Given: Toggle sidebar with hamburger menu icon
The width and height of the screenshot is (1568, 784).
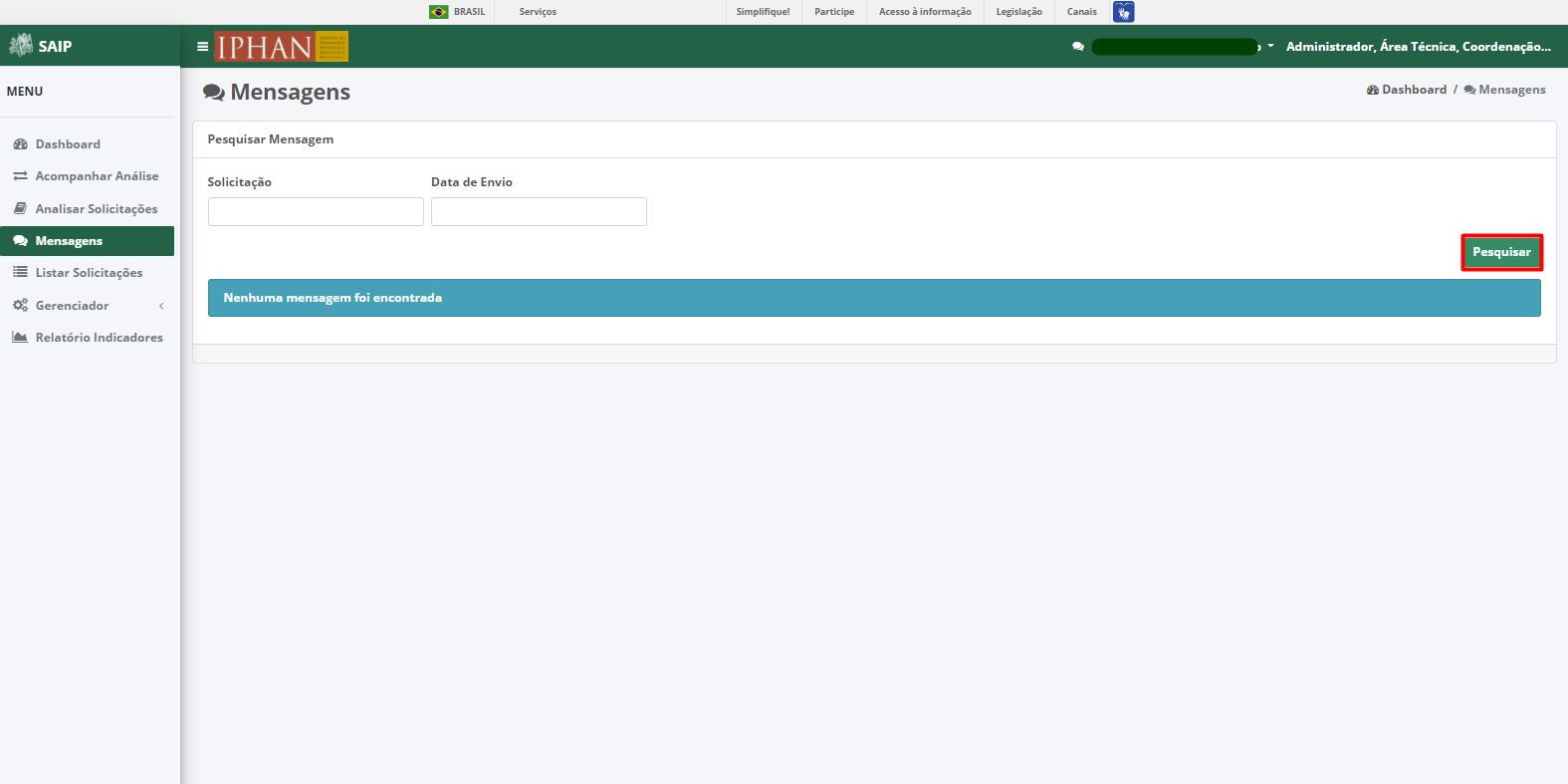Looking at the screenshot, I should 203,46.
